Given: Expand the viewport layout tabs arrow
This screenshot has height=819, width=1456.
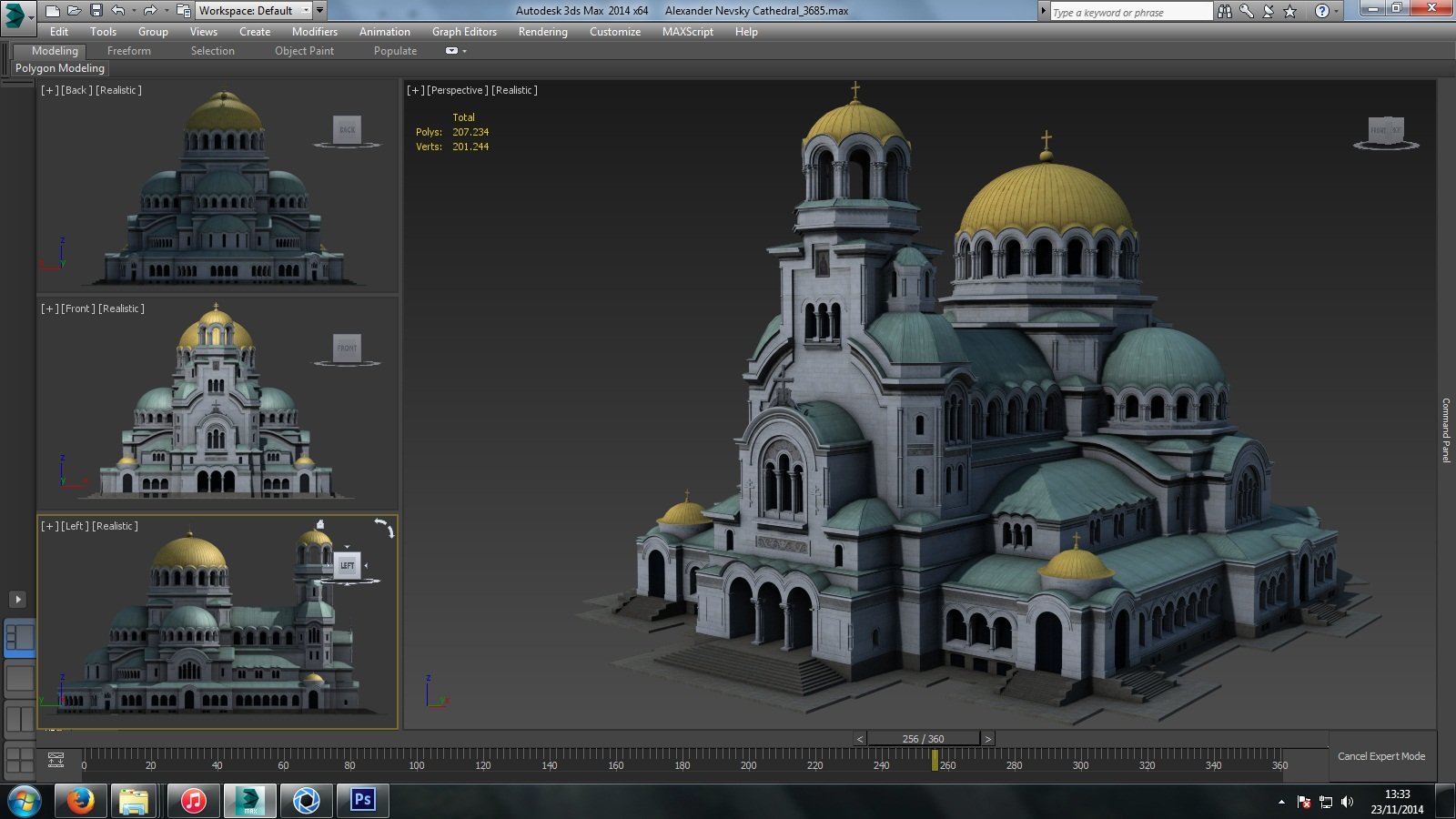Looking at the screenshot, I should (17, 599).
